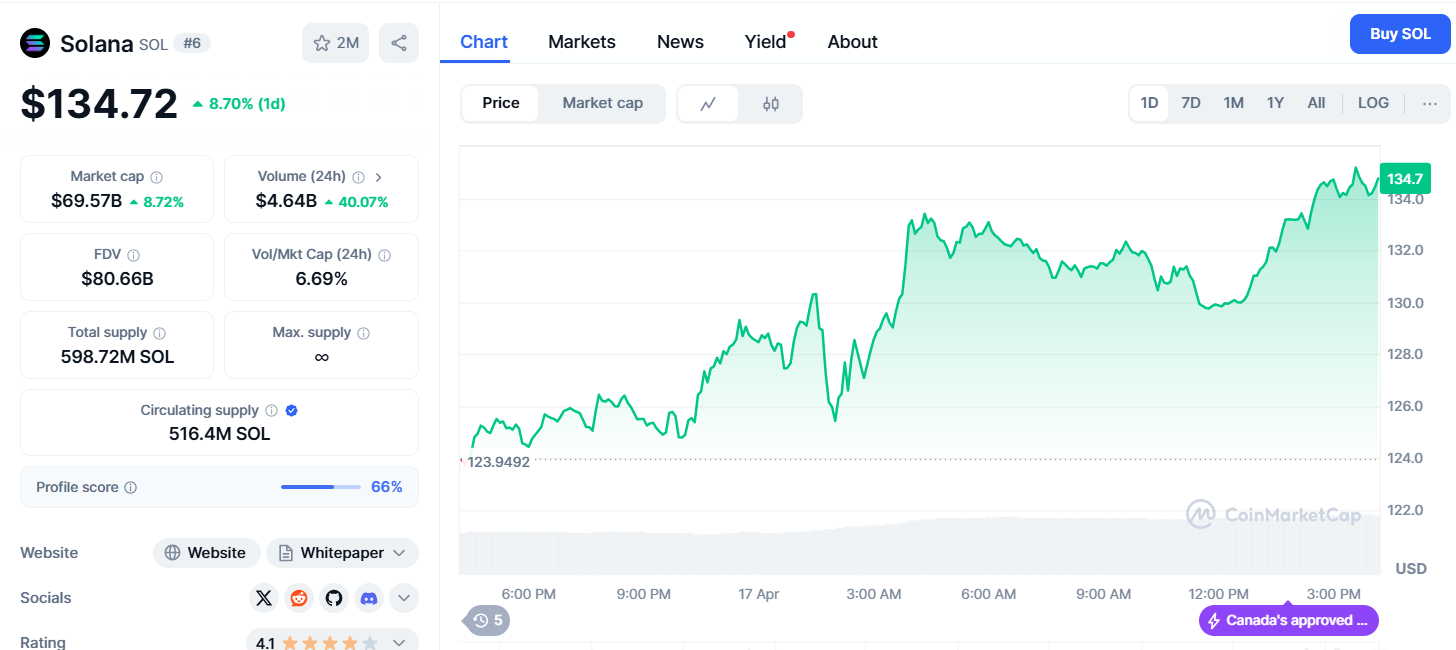
Task: Open the Solana Website link
Action: click(206, 553)
